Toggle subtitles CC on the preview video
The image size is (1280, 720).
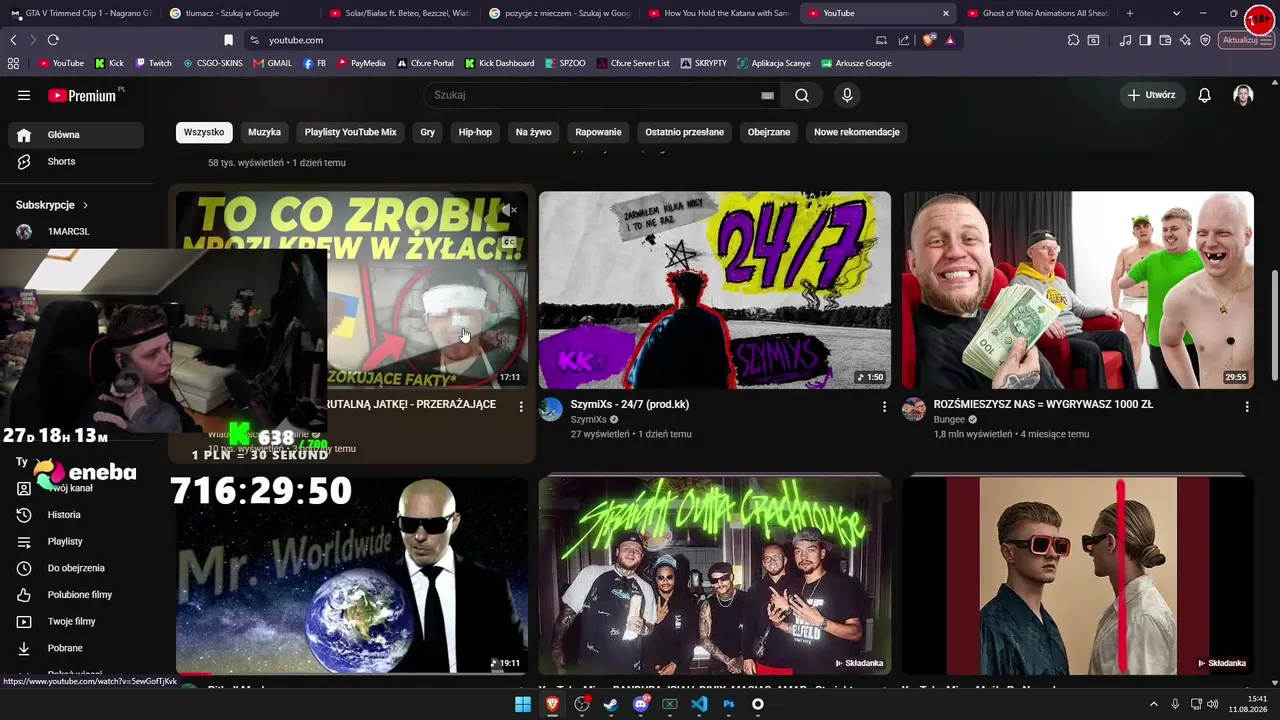(x=509, y=241)
